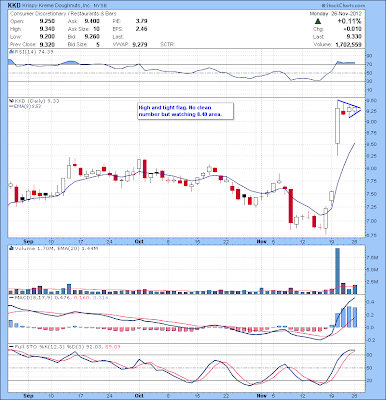This screenshot has width=386, height=400.
Task: Click the EMA(9) 8.52 overlay label
Action: click(26, 106)
